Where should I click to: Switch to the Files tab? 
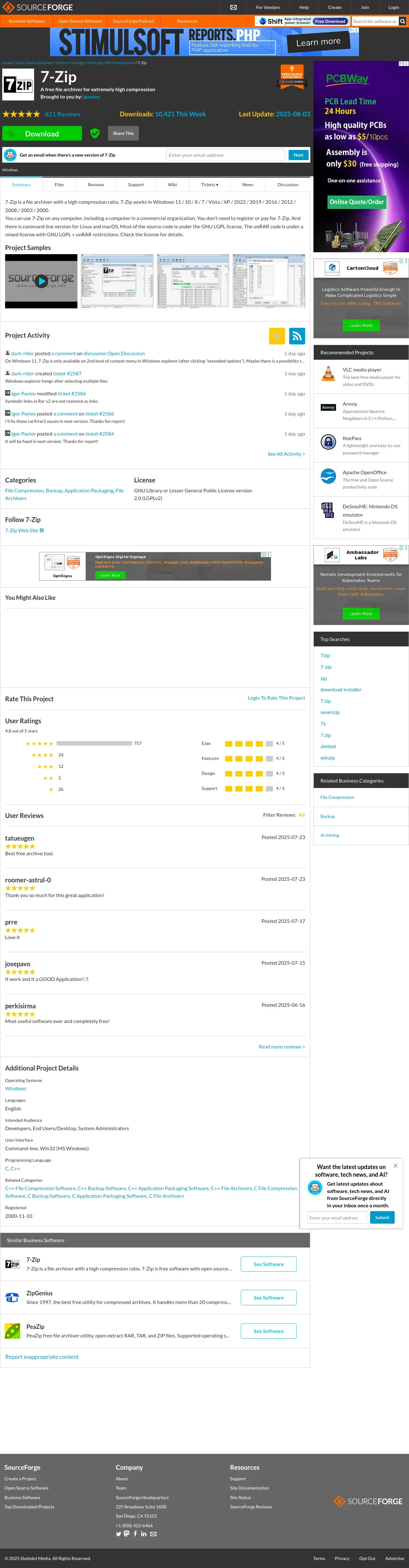point(59,184)
